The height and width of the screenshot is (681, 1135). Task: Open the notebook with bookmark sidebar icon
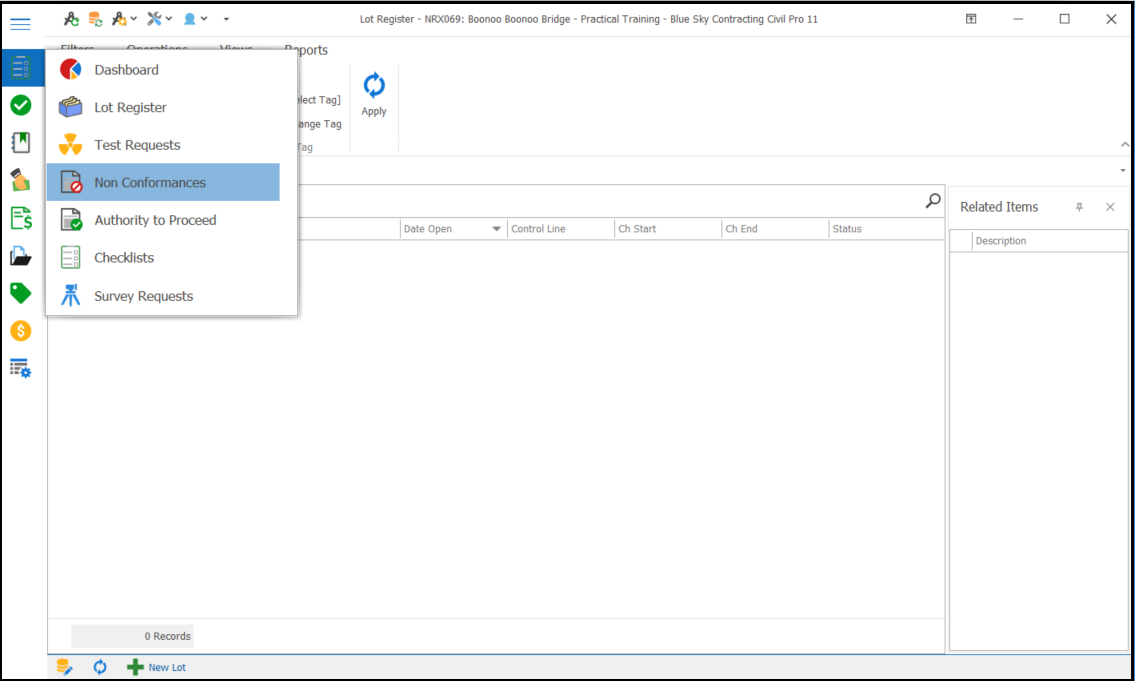(20, 142)
